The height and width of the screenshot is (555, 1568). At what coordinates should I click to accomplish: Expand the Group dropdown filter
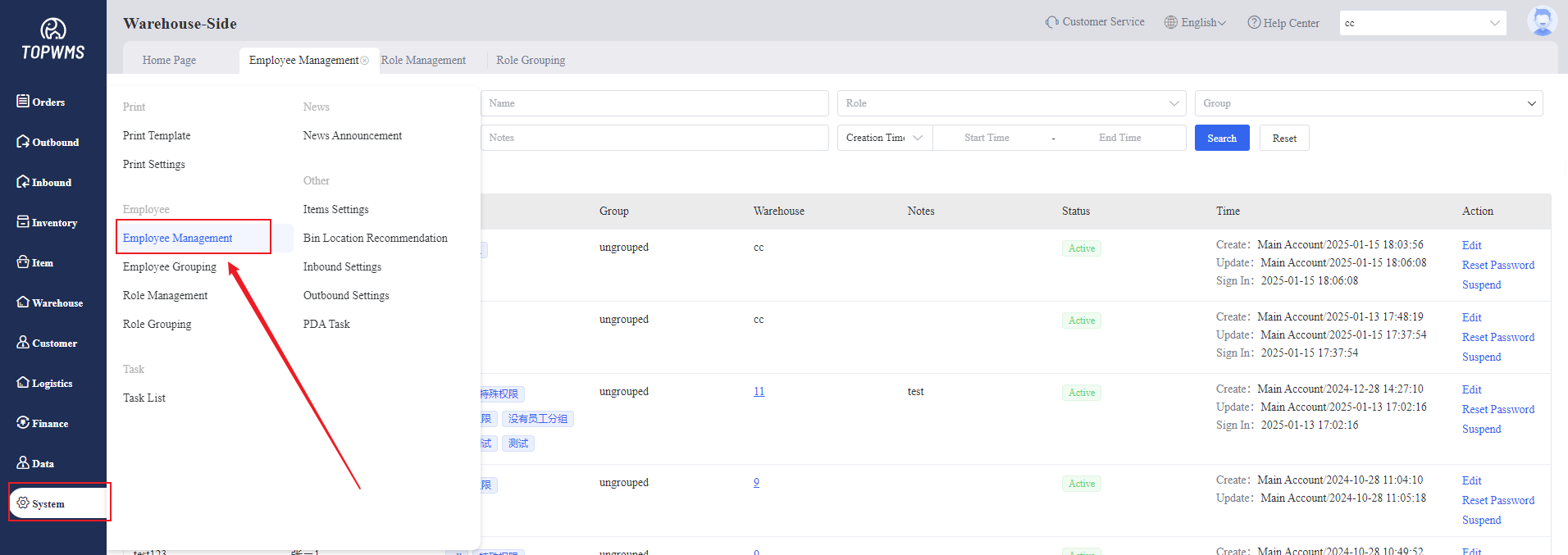click(x=1368, y=103)
